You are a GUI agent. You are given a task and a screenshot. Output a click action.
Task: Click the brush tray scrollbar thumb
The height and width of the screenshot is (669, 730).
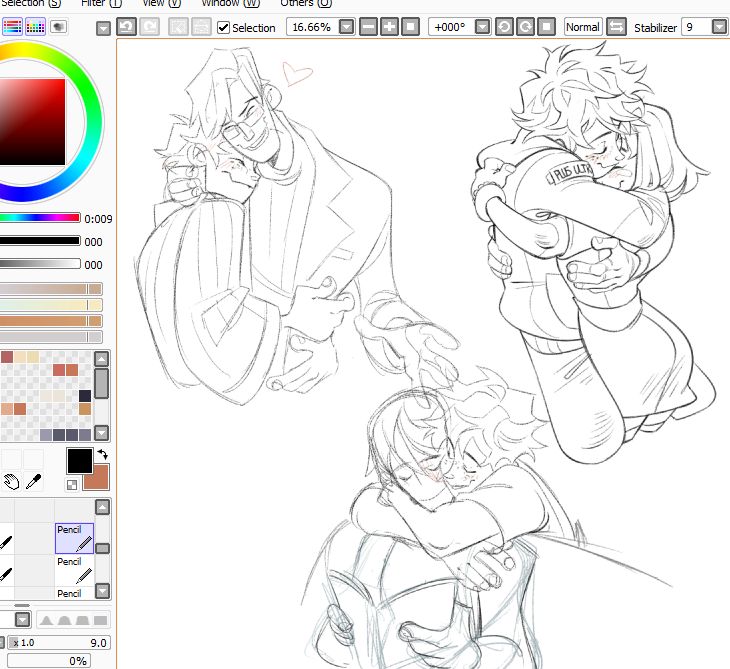[x=102, y=548]
